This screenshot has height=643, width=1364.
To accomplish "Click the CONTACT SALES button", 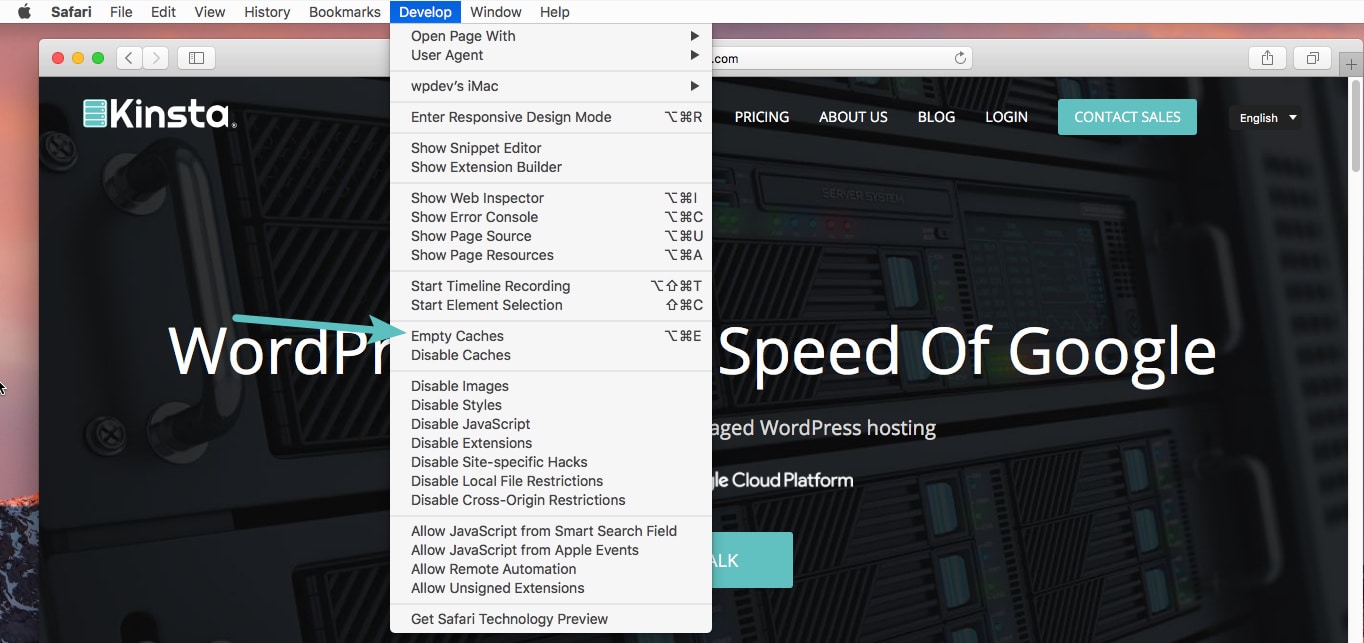I will pyautogui.click(x=1127, y=117).
